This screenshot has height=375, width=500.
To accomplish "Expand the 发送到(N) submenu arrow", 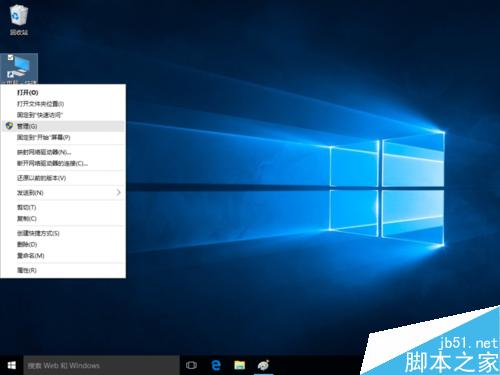I will 118,193.
